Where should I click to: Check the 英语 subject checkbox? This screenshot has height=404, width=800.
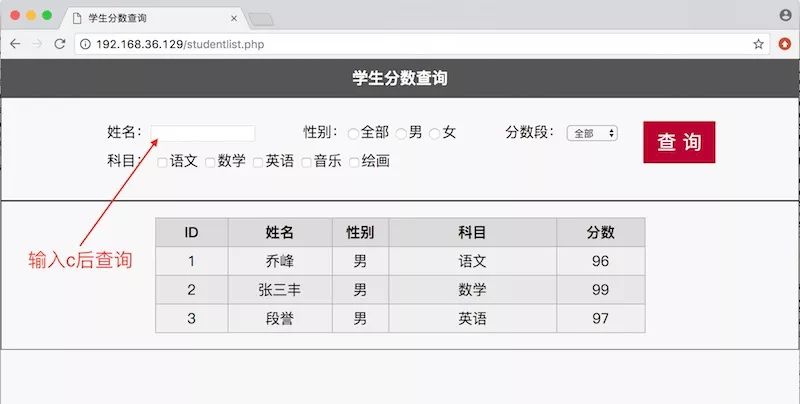point(258,163)
